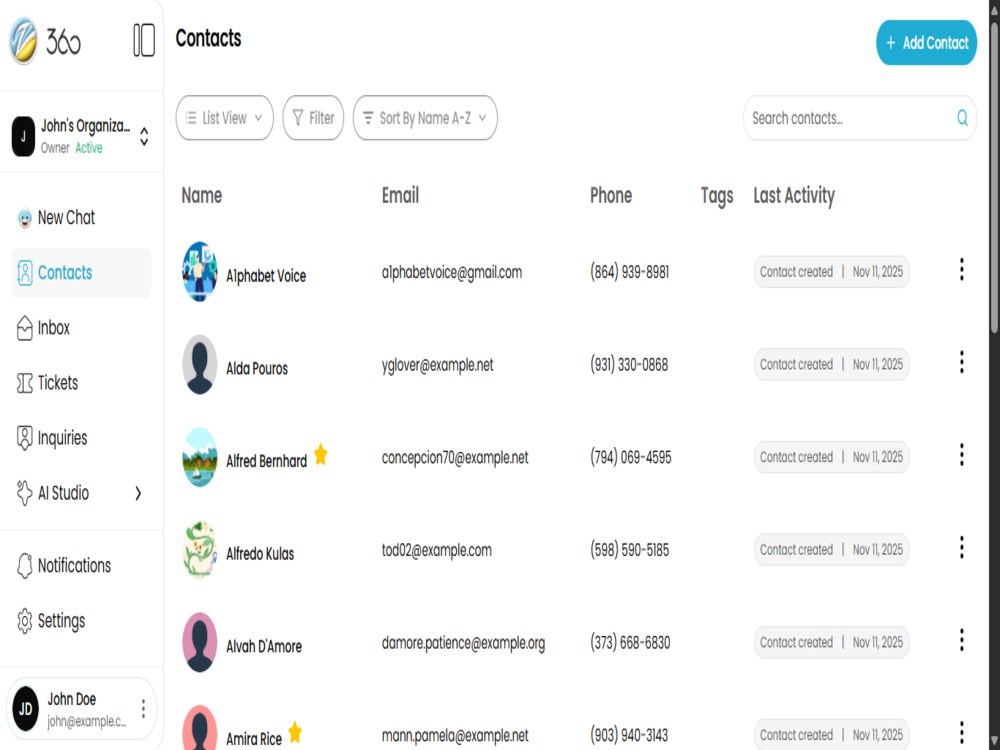
Task: Open the Alfredo Kulas contact name
Action: click(x=260, y=554)
